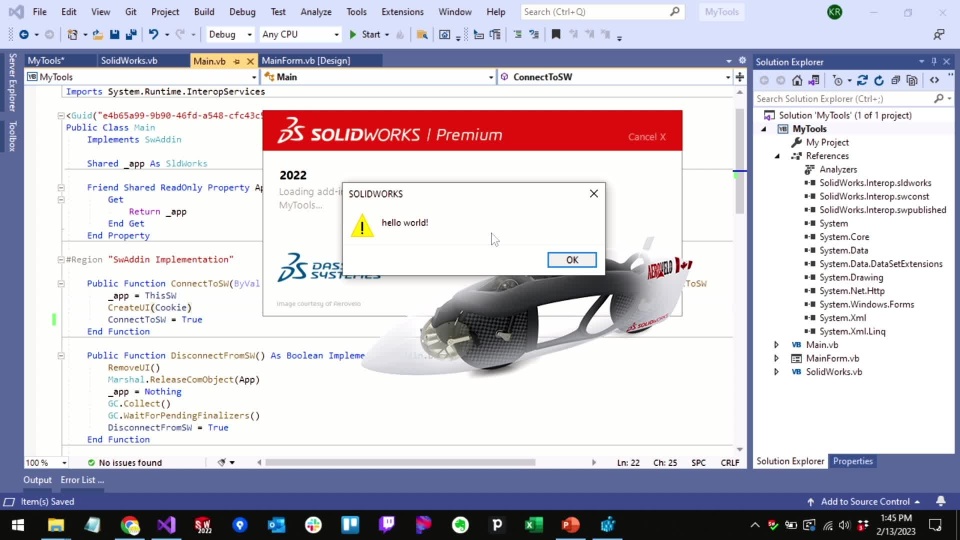Select SolidWorks.Interop.sldworks reference

point(875,183)
